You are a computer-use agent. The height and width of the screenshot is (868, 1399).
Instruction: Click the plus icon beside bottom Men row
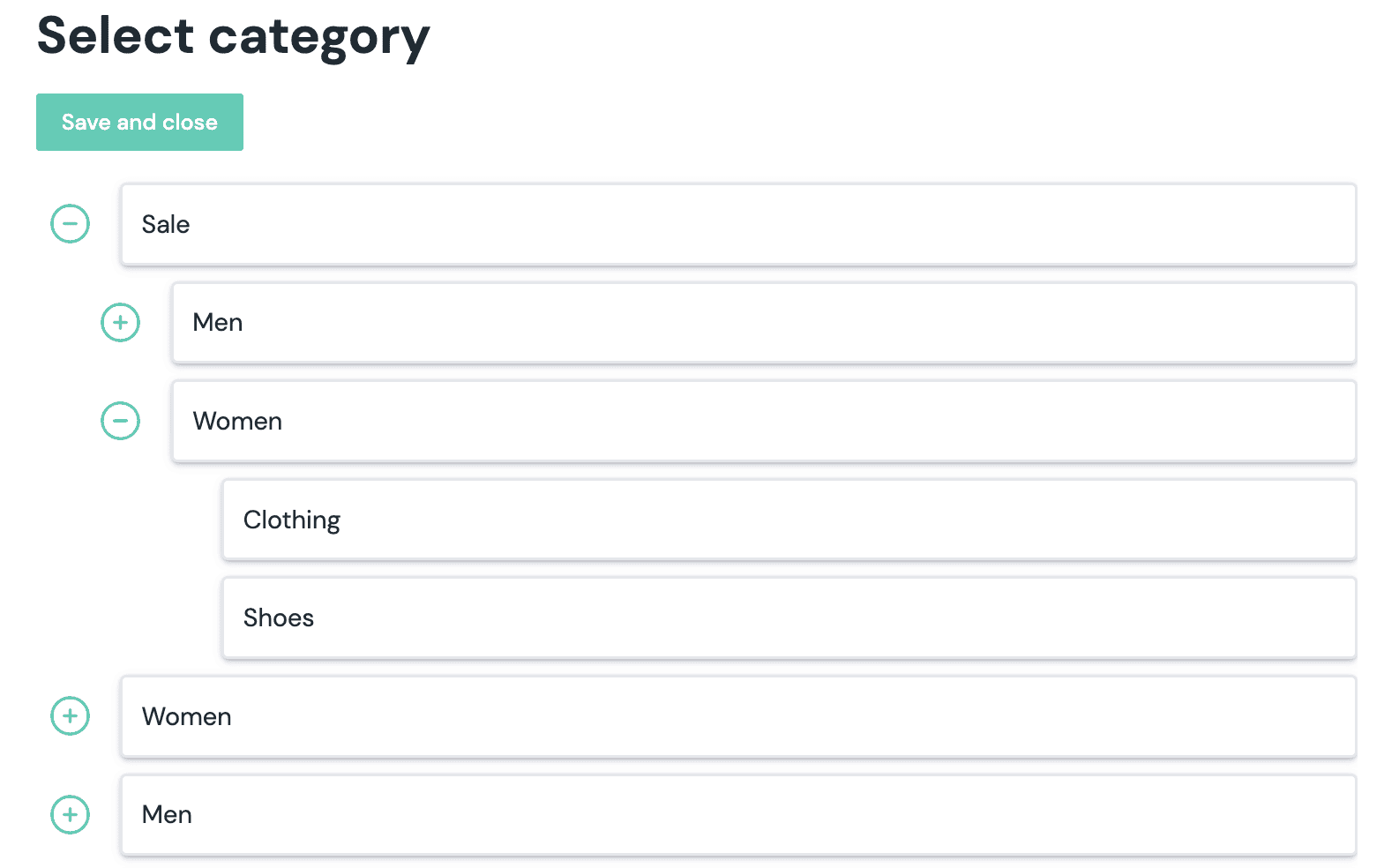click(x=70, y=814)
